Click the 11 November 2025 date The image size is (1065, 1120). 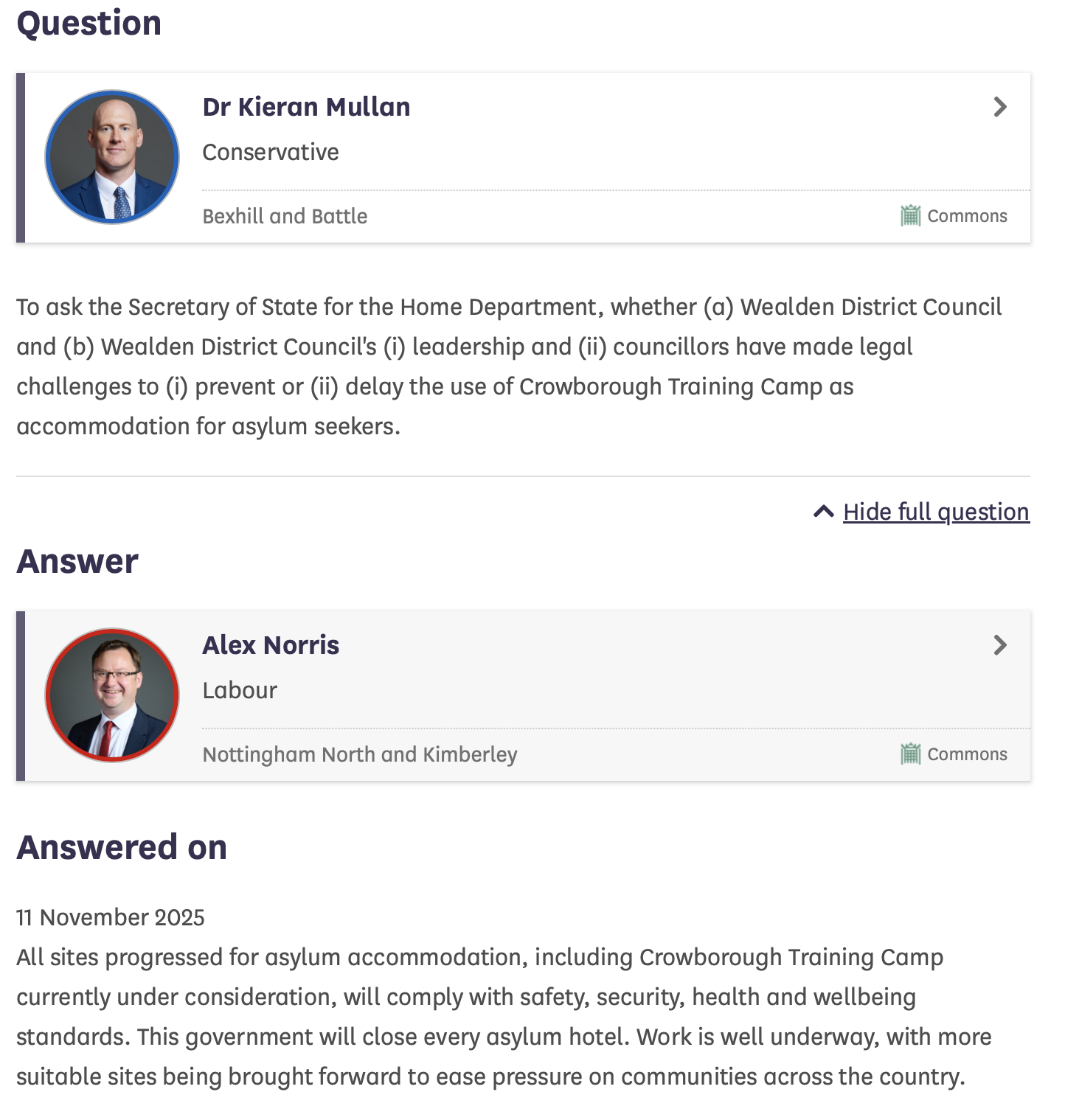pyautogui.click(x=111, y=917)
